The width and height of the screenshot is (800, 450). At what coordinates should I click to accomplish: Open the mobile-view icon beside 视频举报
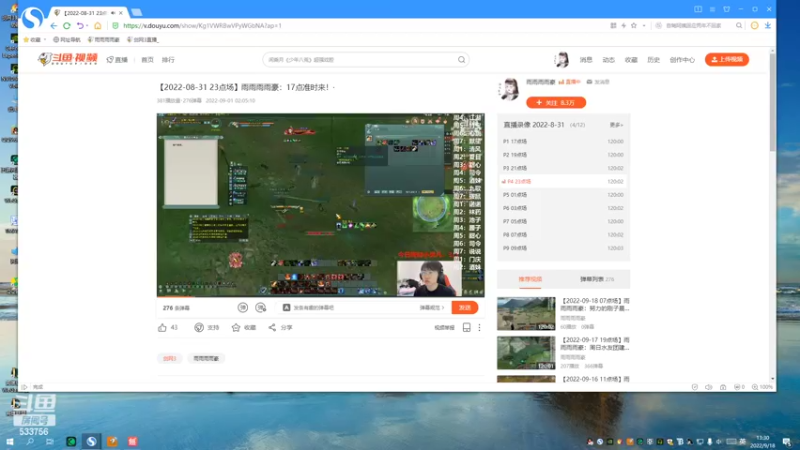466,328
